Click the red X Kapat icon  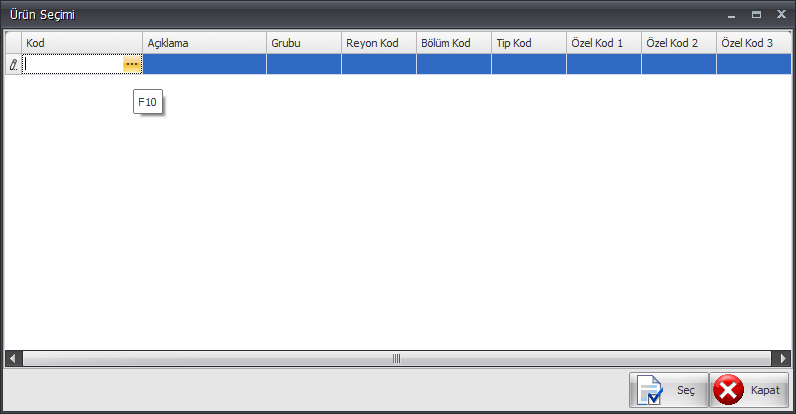click(x=729, y=390)
